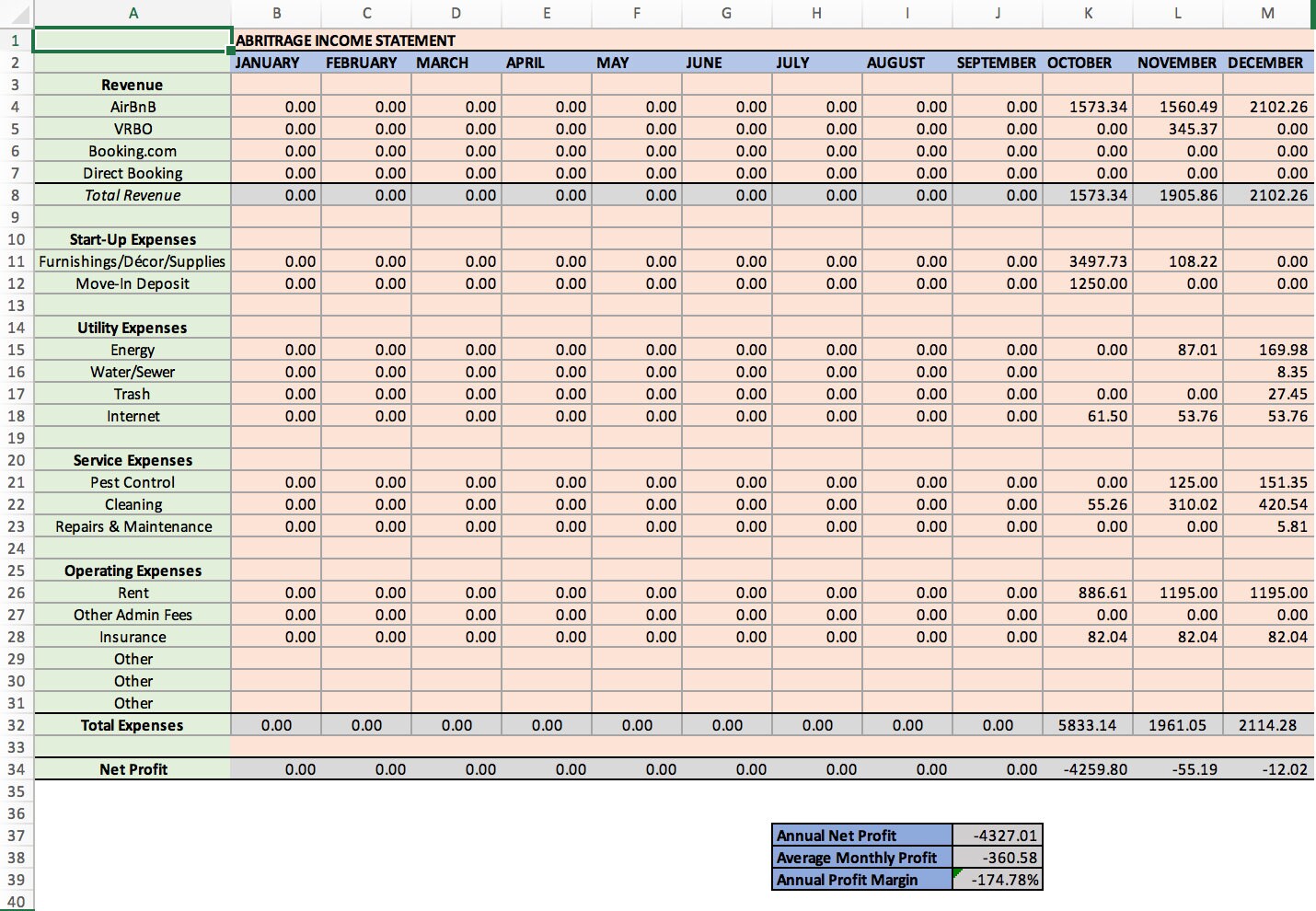Image resolution: width=1316 pixels, height=911 pixels.
Task: Click the Average Monthly Profit label cell
Action: click(x=861, y=858)
